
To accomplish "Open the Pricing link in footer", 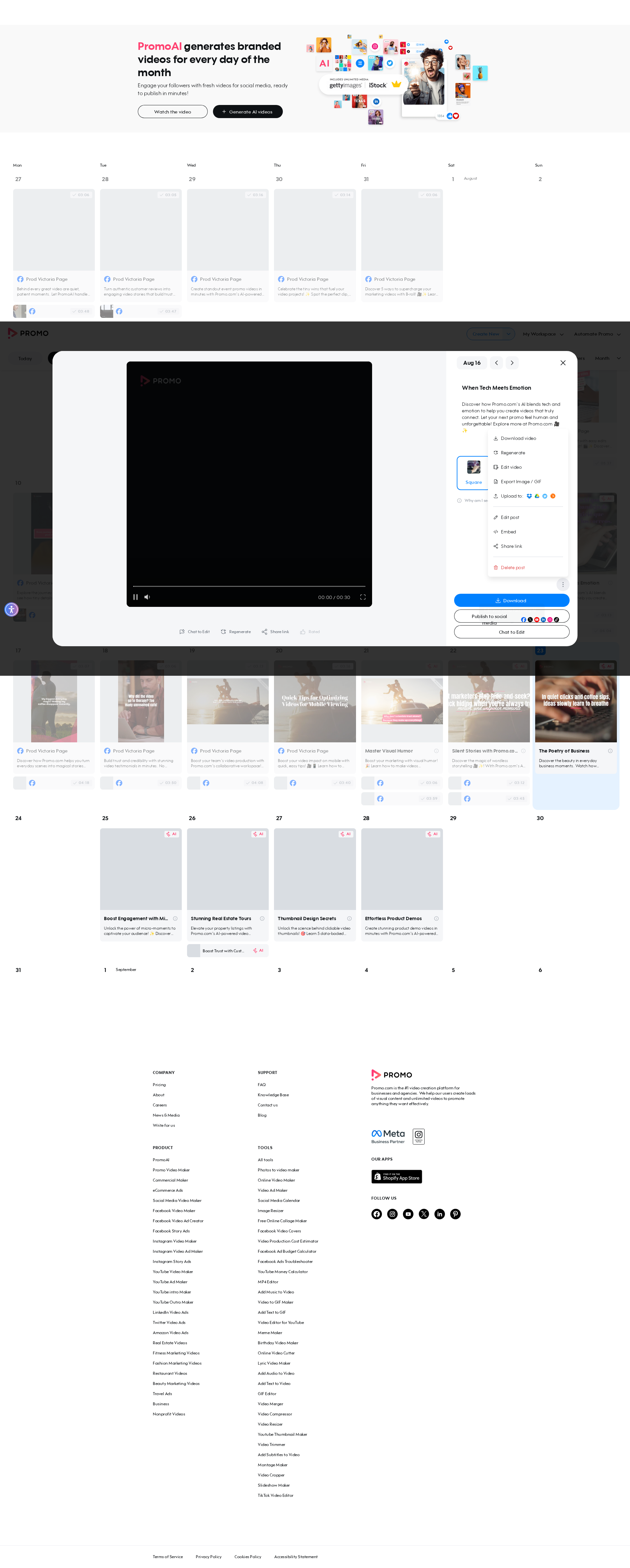I will click(159, 1085).
